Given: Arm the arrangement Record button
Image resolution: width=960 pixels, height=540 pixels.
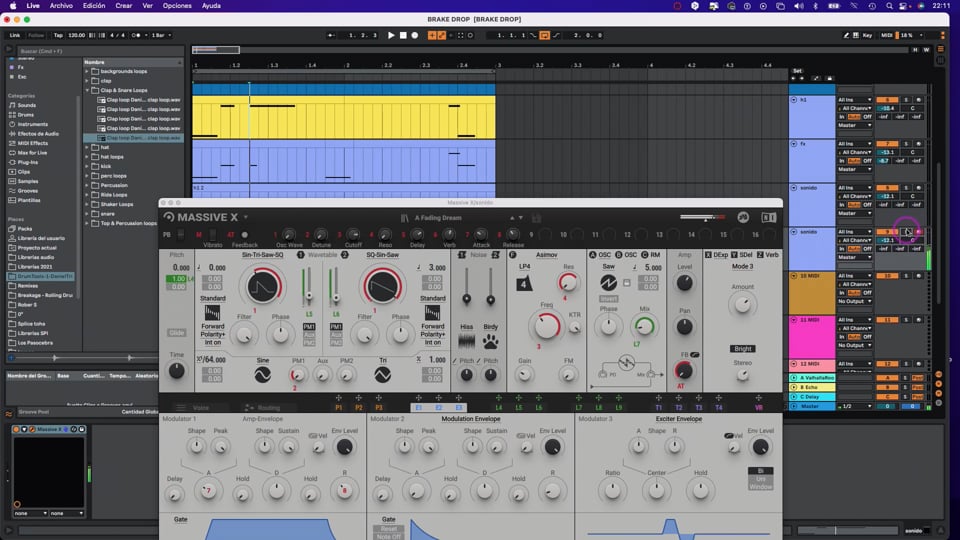Looking at the screenshot, I should [414, 36].
